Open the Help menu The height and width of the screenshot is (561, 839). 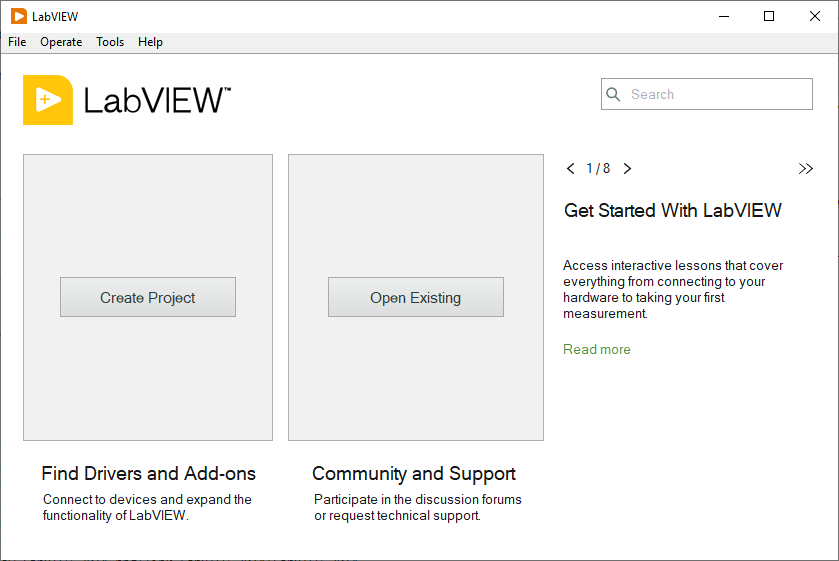(x=150, y=42)
